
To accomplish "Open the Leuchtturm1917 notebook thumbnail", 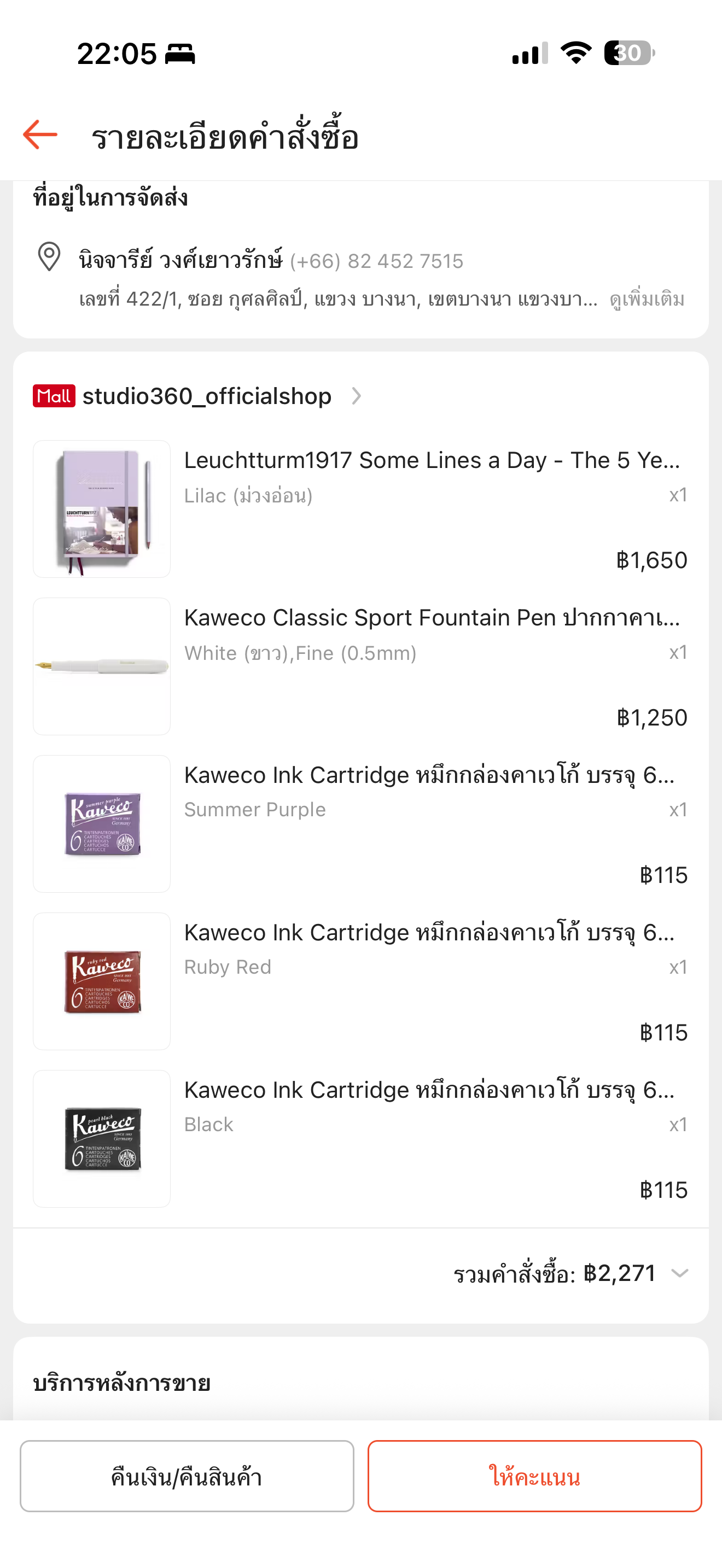I will click(x=102, y=509).
